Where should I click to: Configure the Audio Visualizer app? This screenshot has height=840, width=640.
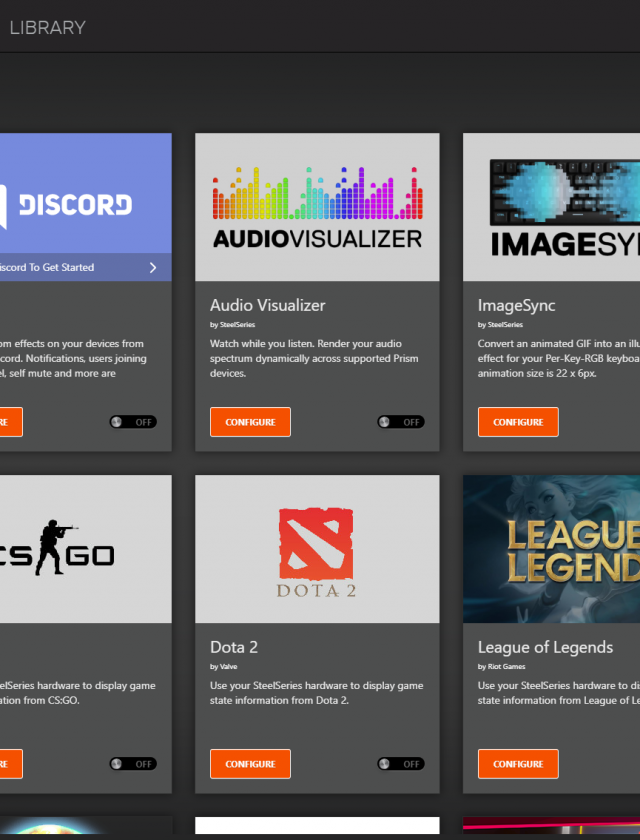coord(250,422)
